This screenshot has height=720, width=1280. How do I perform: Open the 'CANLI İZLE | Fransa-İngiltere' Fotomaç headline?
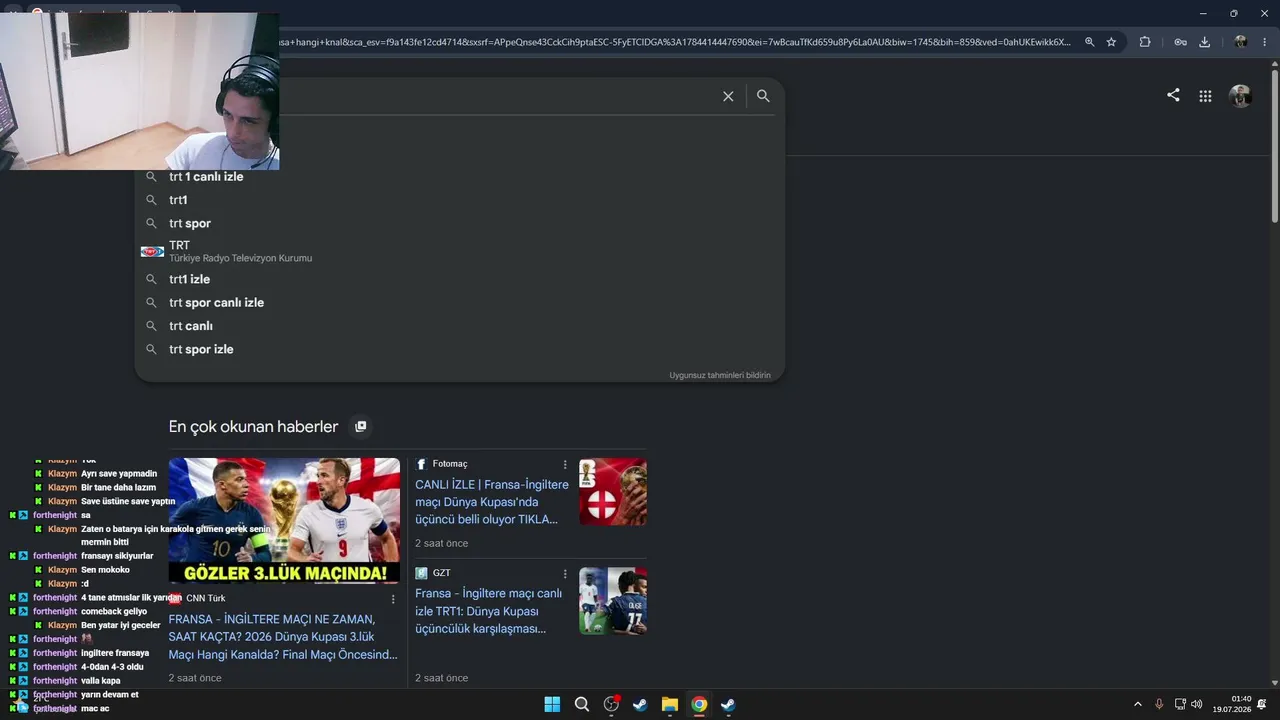[x=492, y=502]
